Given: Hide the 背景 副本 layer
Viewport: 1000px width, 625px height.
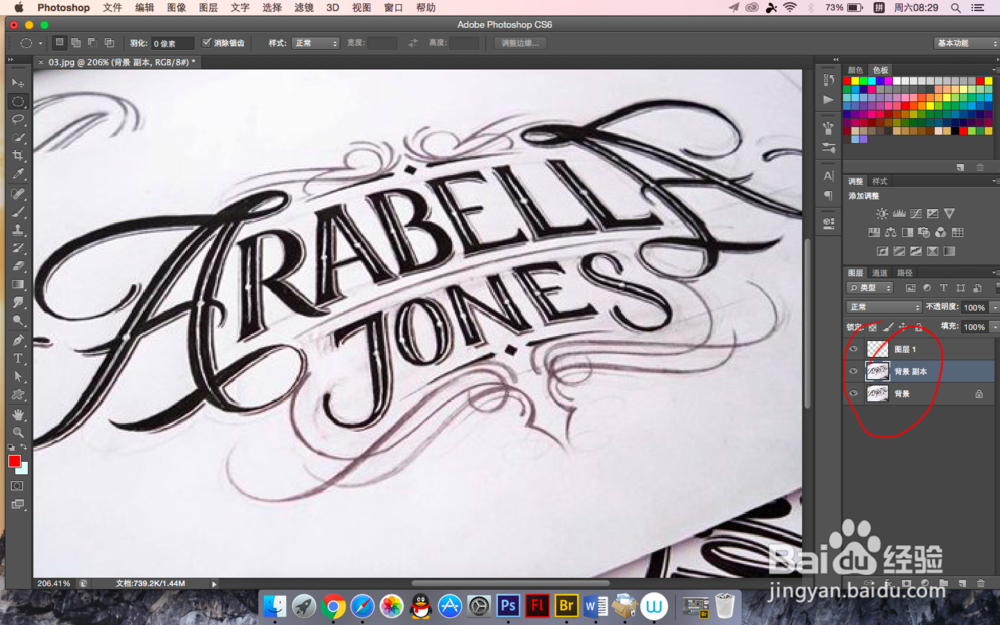Looking at the screenshot, I should (853, 371).
